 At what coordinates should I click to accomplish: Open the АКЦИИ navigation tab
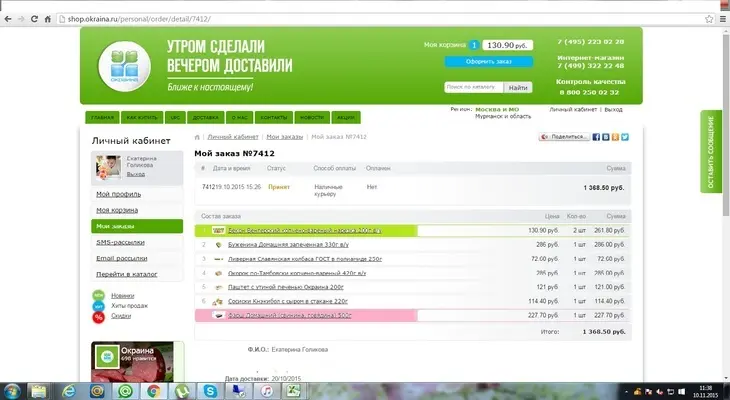[346, 118]
